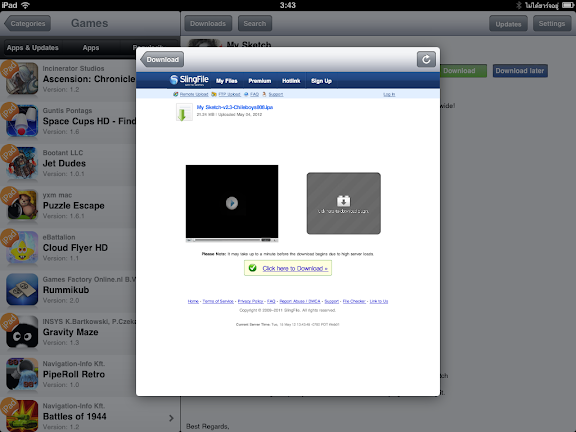The width and height of the screenshot is (576, 432).
Task: Tap the Downloads button in the top bar
Action: [x=208, y=24]
